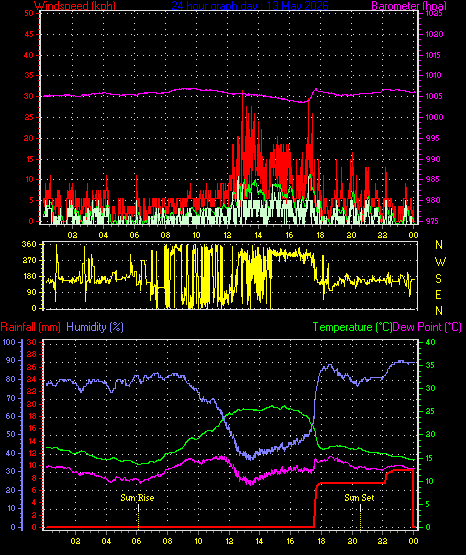Click the "60" humidity axis value
The width and height of the screenshot is (466, 555).
[11, 416]
